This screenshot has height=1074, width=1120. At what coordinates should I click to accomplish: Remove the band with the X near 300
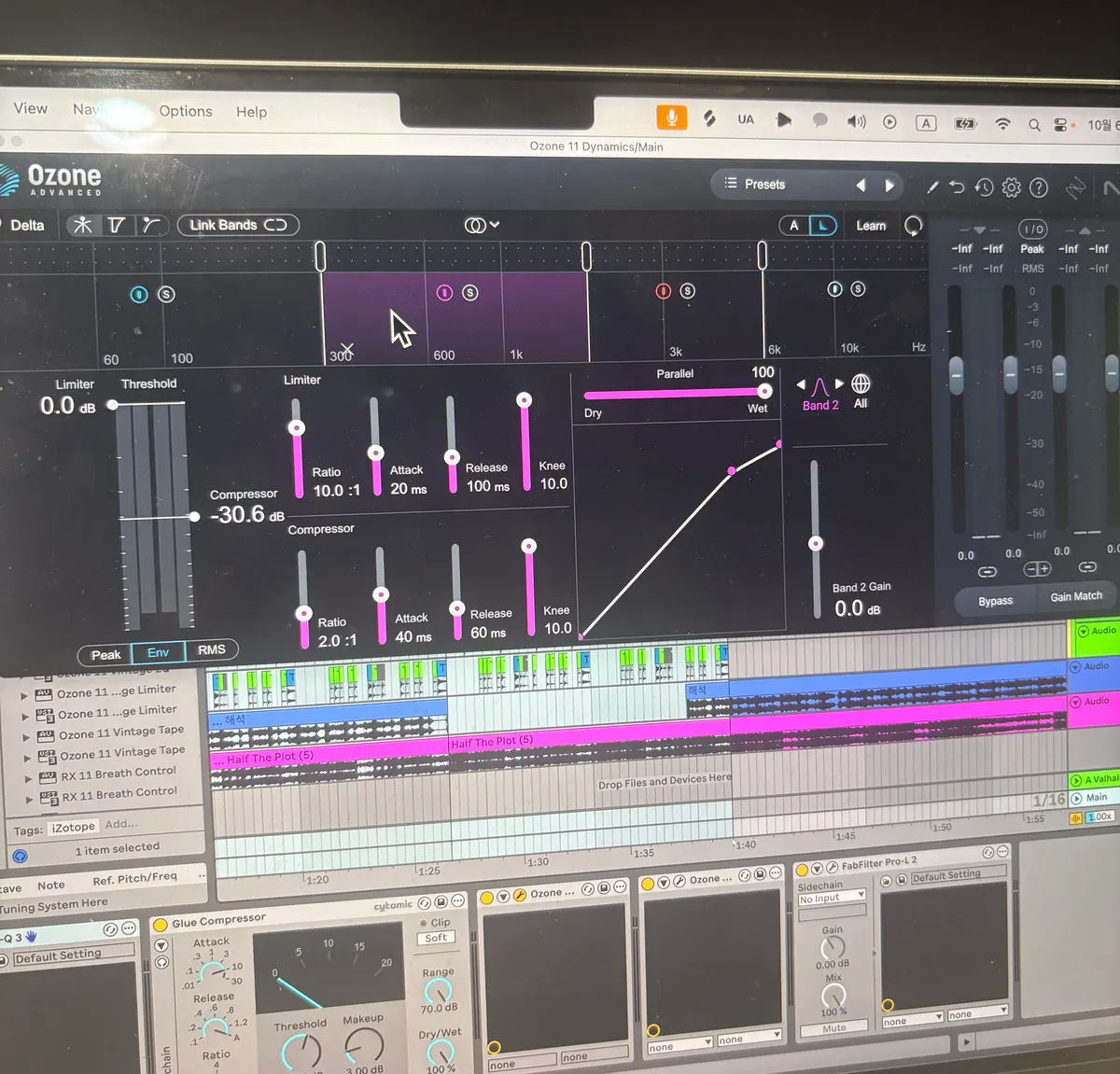[x=346, y=348]
